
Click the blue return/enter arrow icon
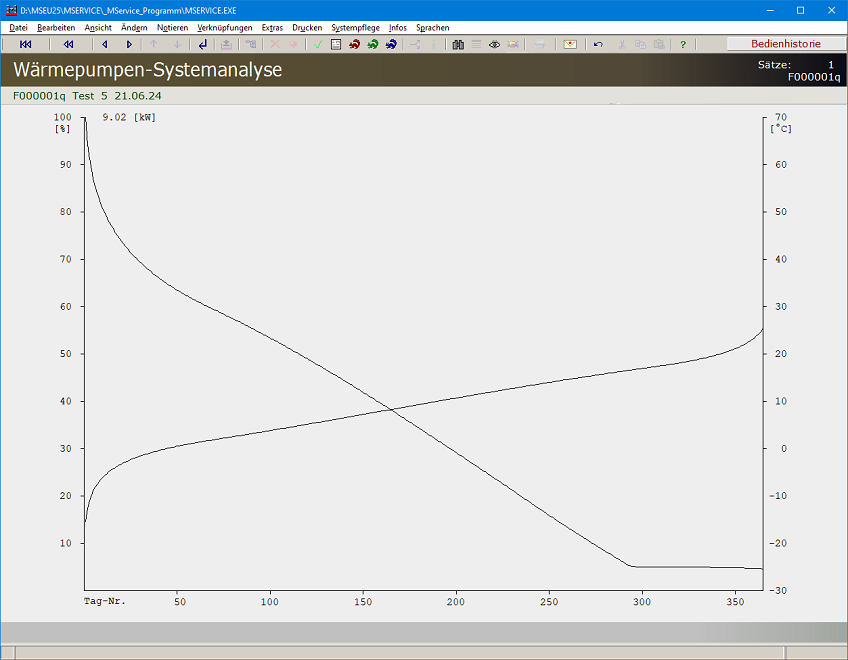point(203,44)
